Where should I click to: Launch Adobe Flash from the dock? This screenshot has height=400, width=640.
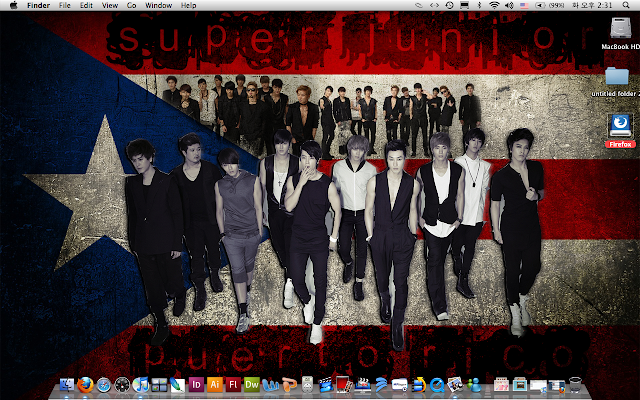(233, 384)
